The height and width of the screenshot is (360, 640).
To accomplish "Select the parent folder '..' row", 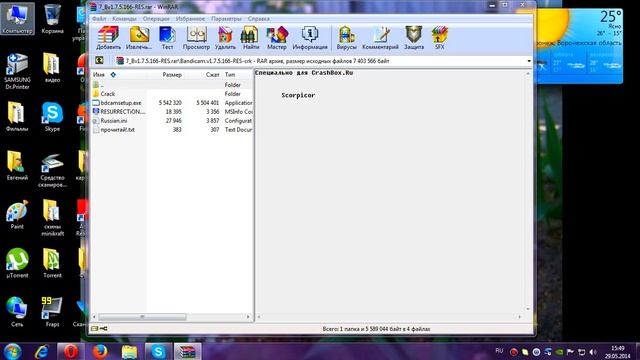I will pyautogui.click(x=172, y=85).
